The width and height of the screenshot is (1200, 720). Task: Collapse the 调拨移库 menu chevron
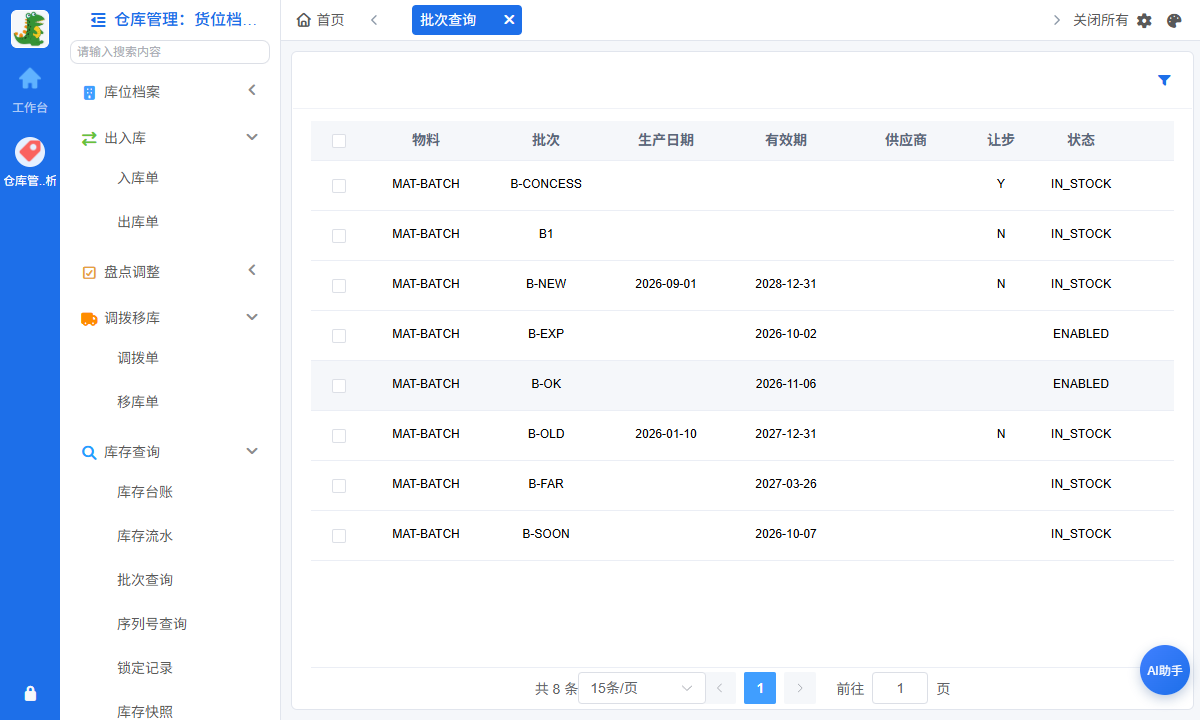[252, 316]
